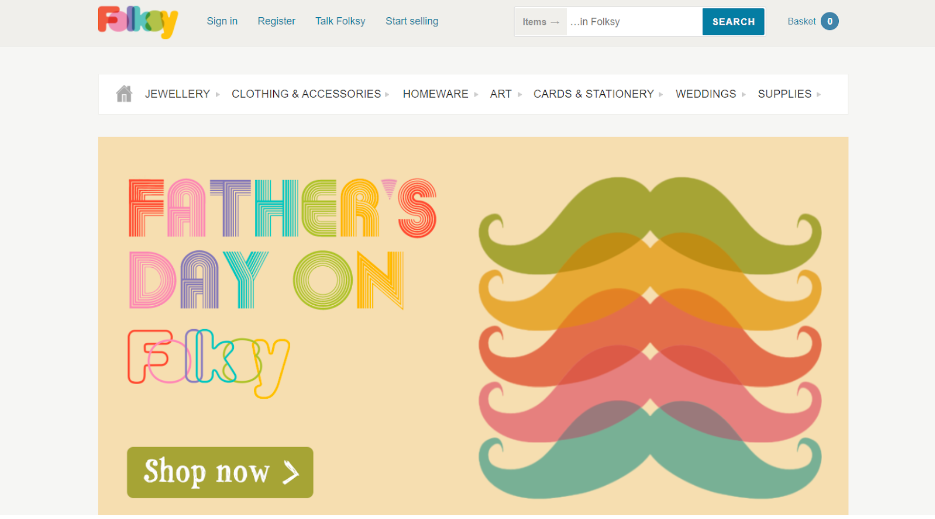The width and height of the screenshot is (935, 519).
Task: Focus the '…in Folksy' search field
Action: tap(634, 21)
